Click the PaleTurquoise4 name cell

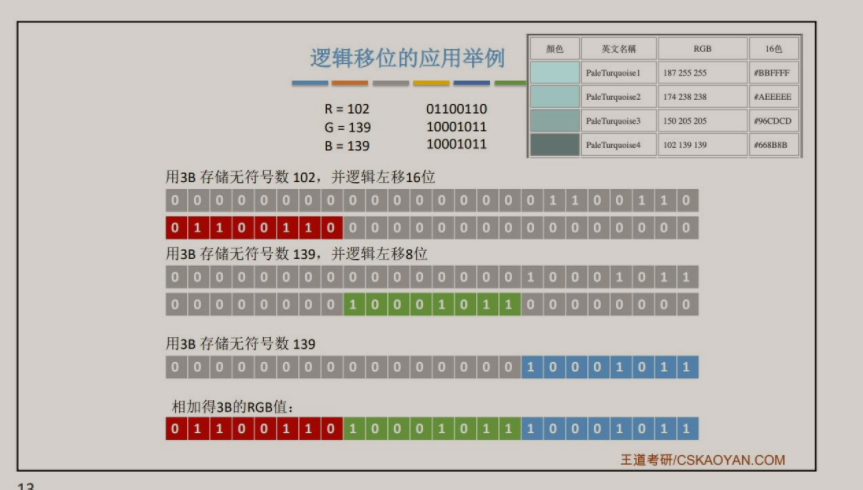[619, 145]
